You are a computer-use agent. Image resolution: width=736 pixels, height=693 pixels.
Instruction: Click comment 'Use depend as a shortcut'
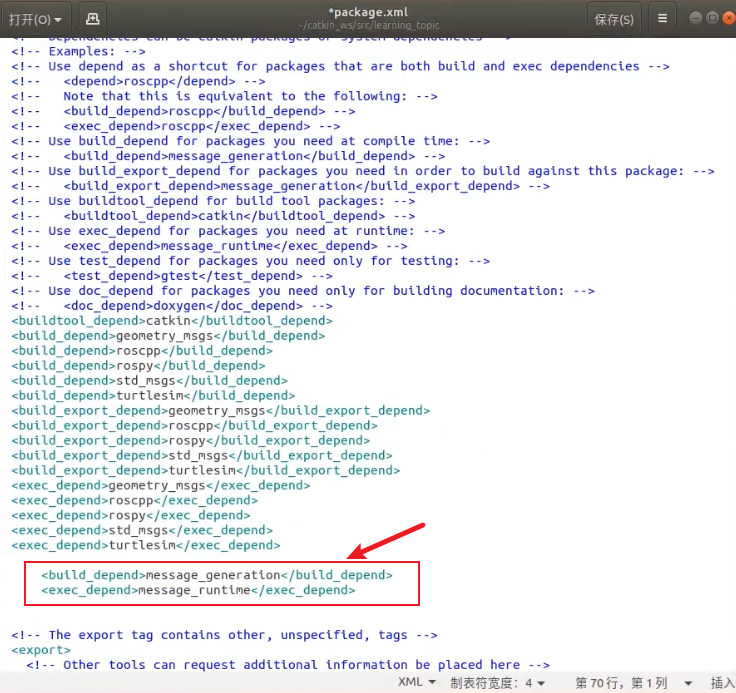coord(340,67)
